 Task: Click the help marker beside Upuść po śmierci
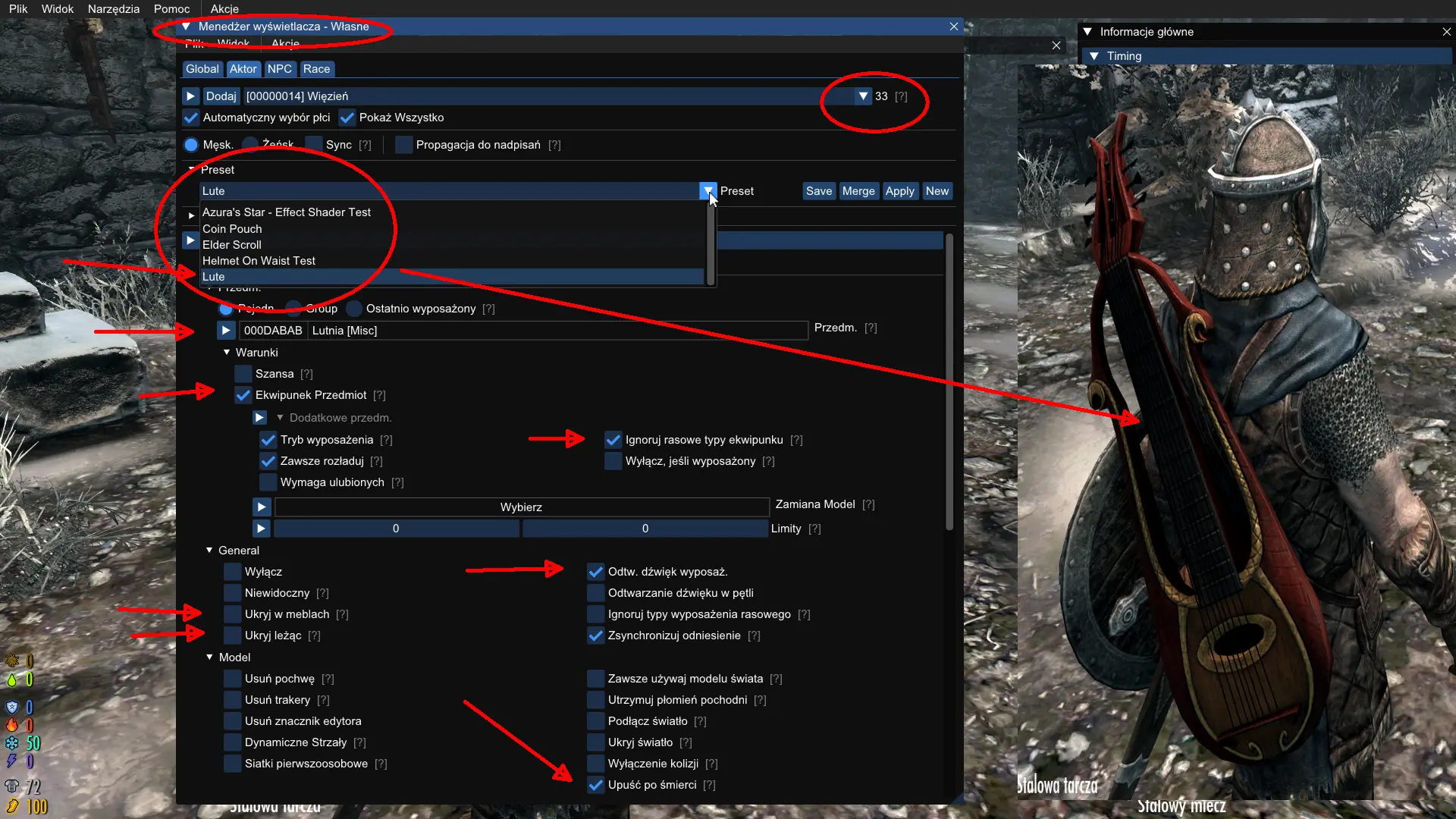tap(709, 785)
